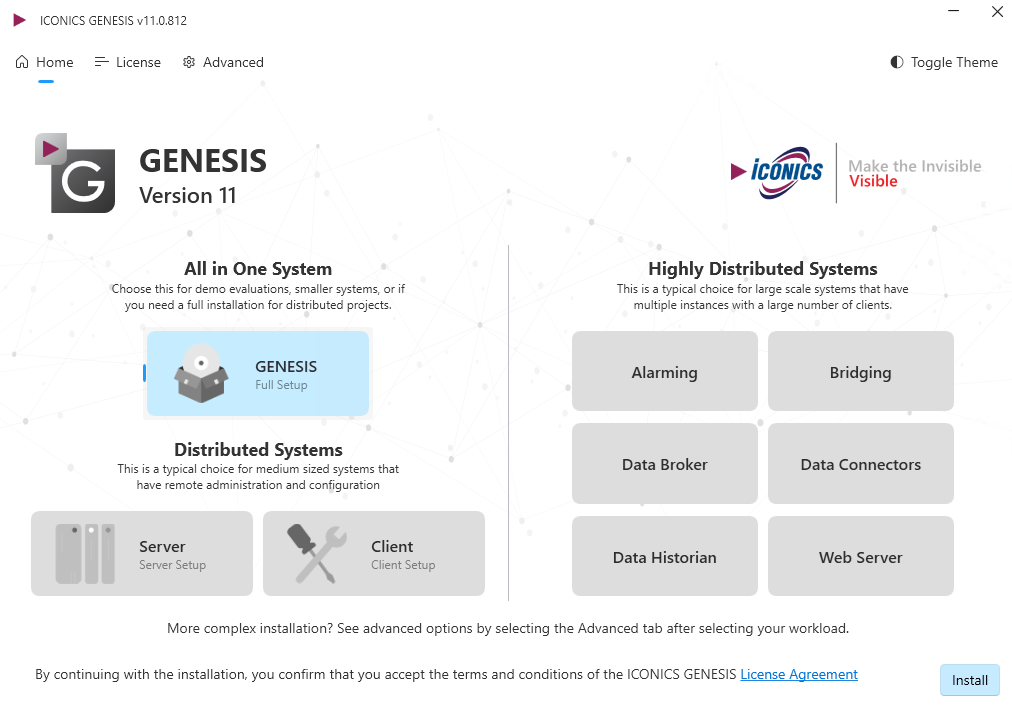Viewport: 1012px width, 711px height.
Task: Choose the Data Broker tile
Action: (665, 464)
